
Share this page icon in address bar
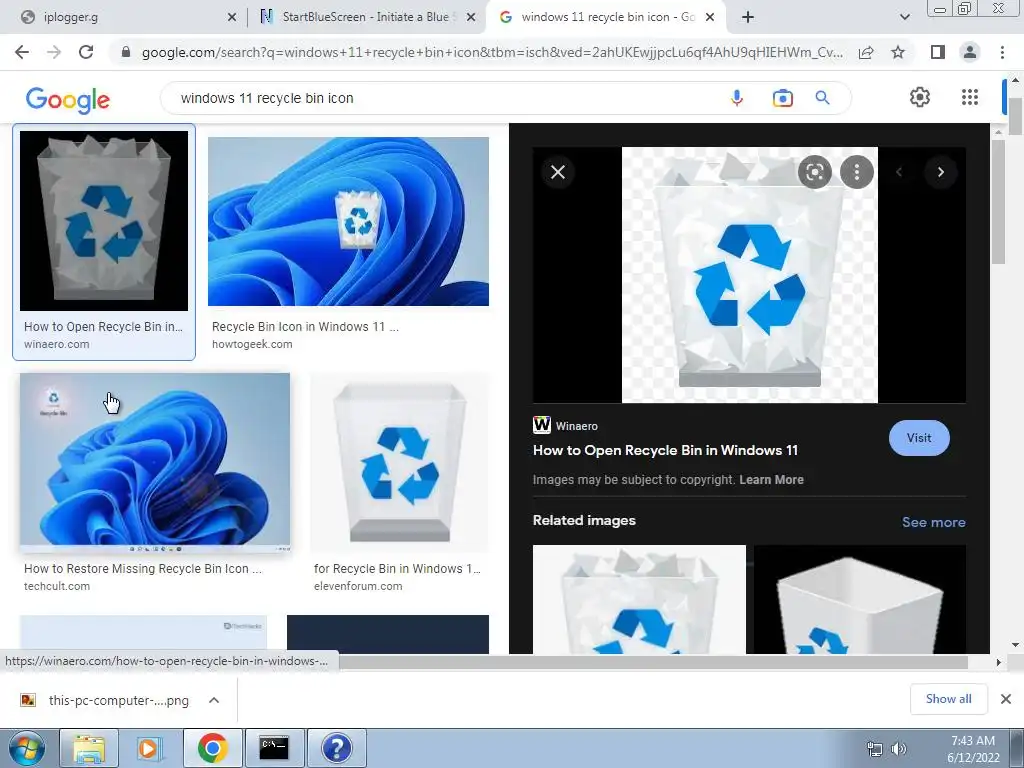866,52
